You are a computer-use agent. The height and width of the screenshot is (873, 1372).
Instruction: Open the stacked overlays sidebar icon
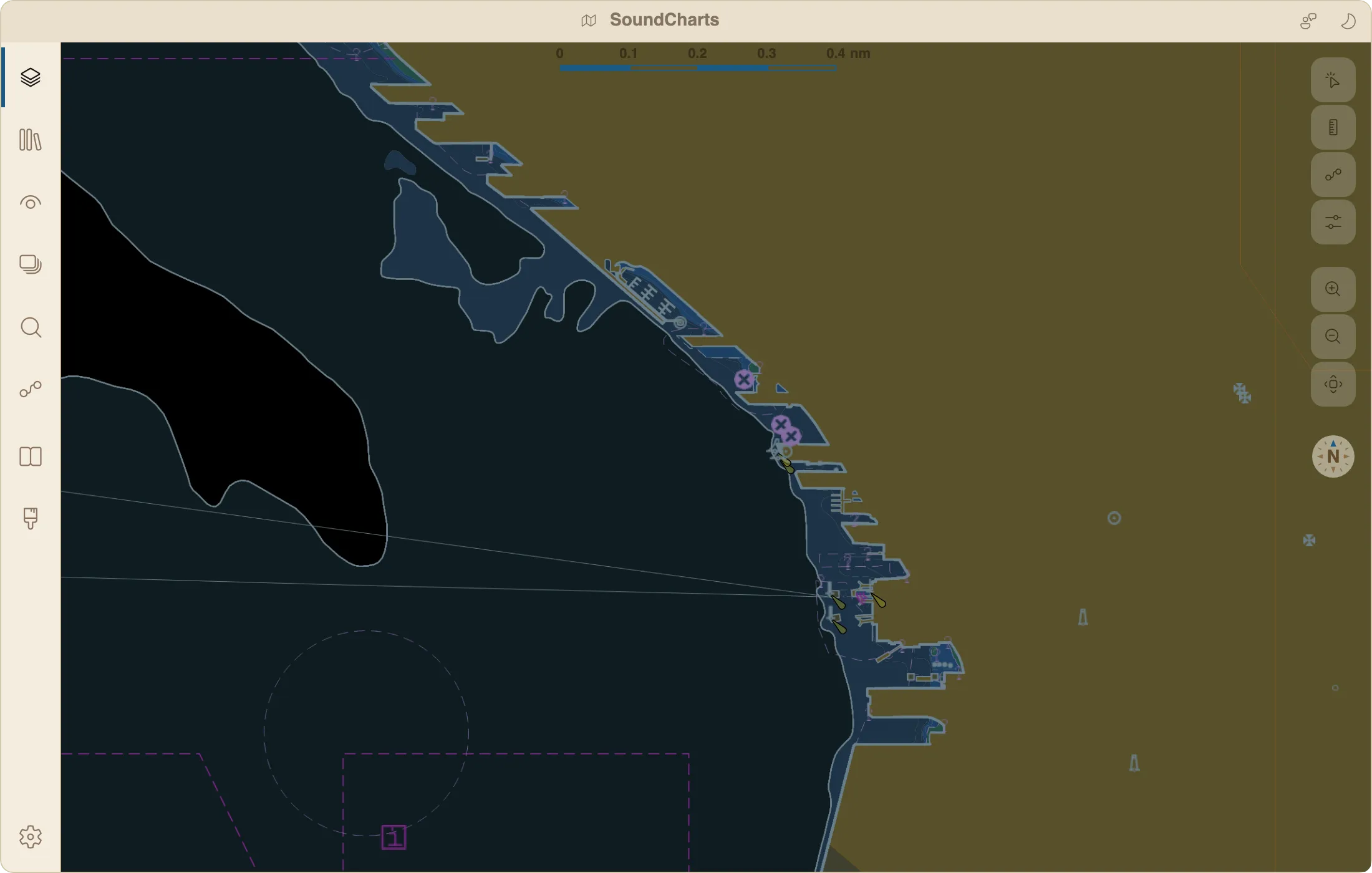point(30,264)
